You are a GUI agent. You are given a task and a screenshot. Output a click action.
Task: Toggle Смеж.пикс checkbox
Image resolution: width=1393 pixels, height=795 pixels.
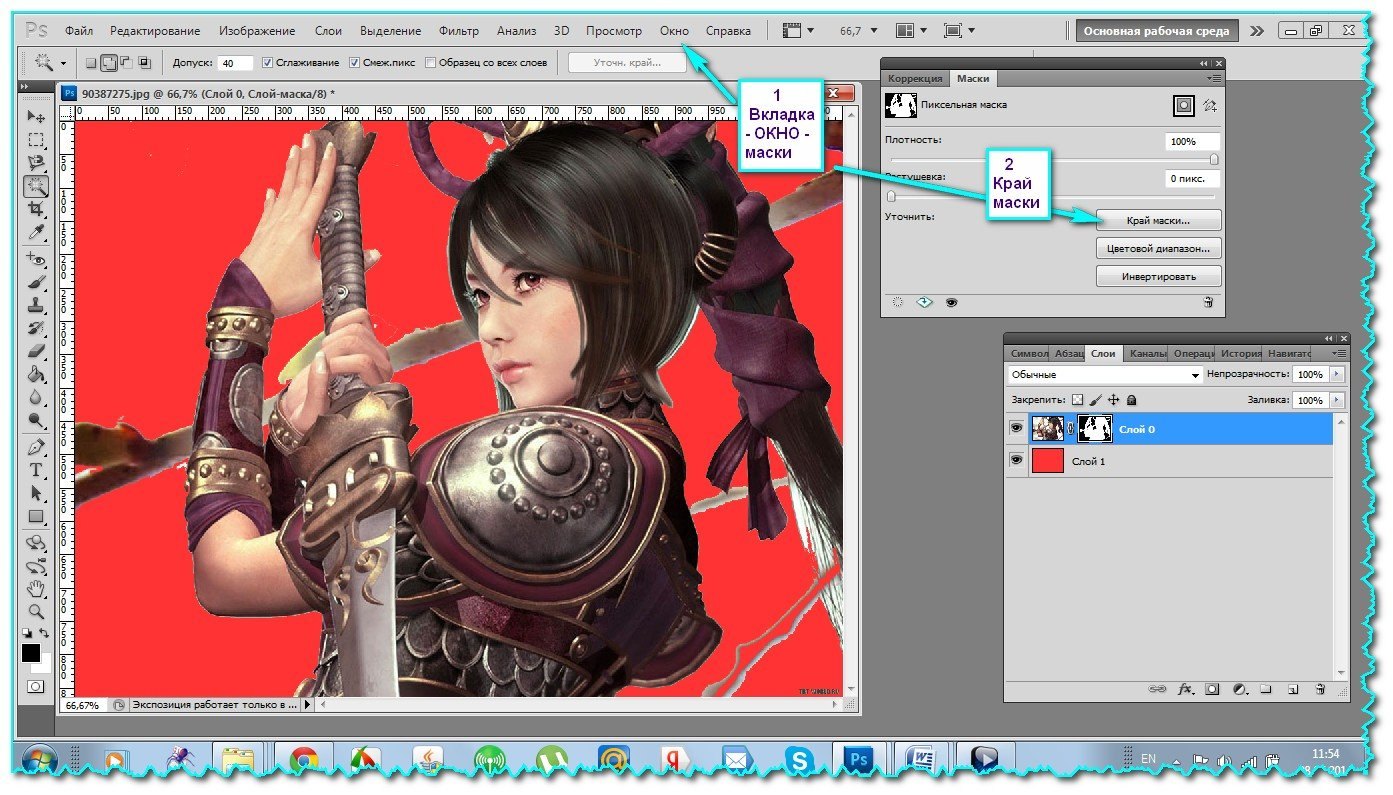[x=354, y=63]
